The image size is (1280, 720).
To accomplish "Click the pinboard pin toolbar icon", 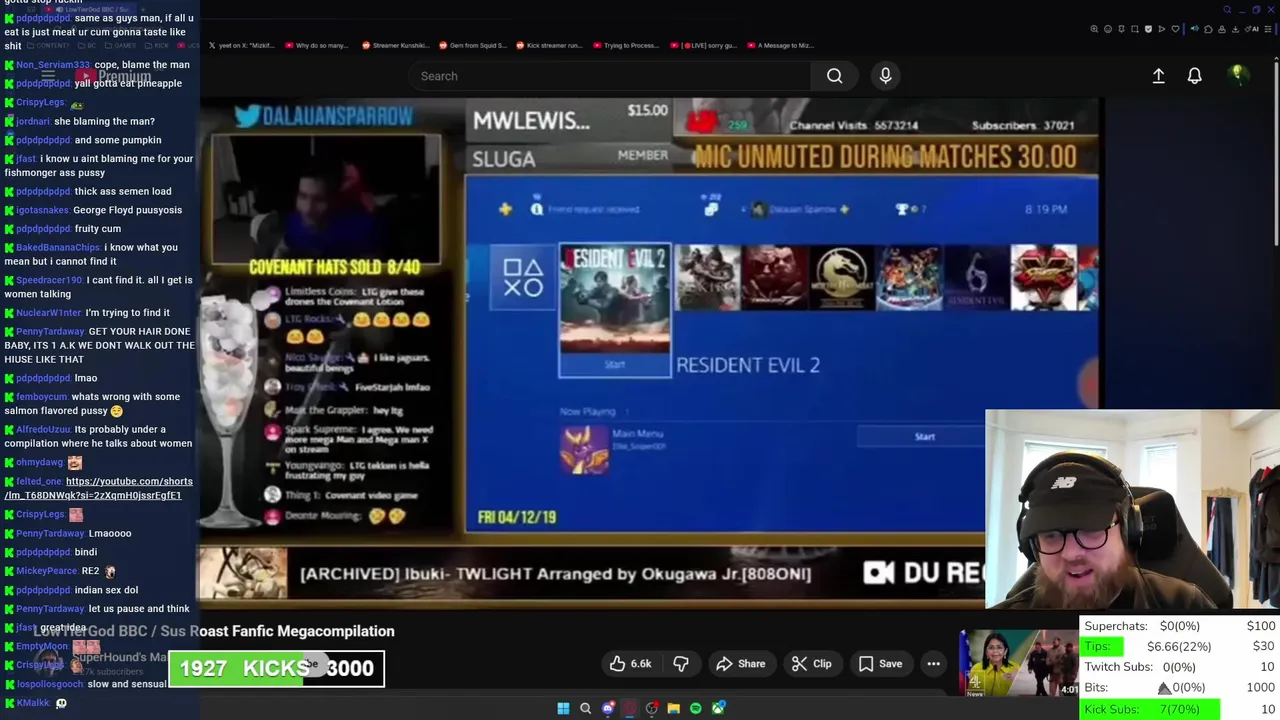I will [x=1121, y=29].
